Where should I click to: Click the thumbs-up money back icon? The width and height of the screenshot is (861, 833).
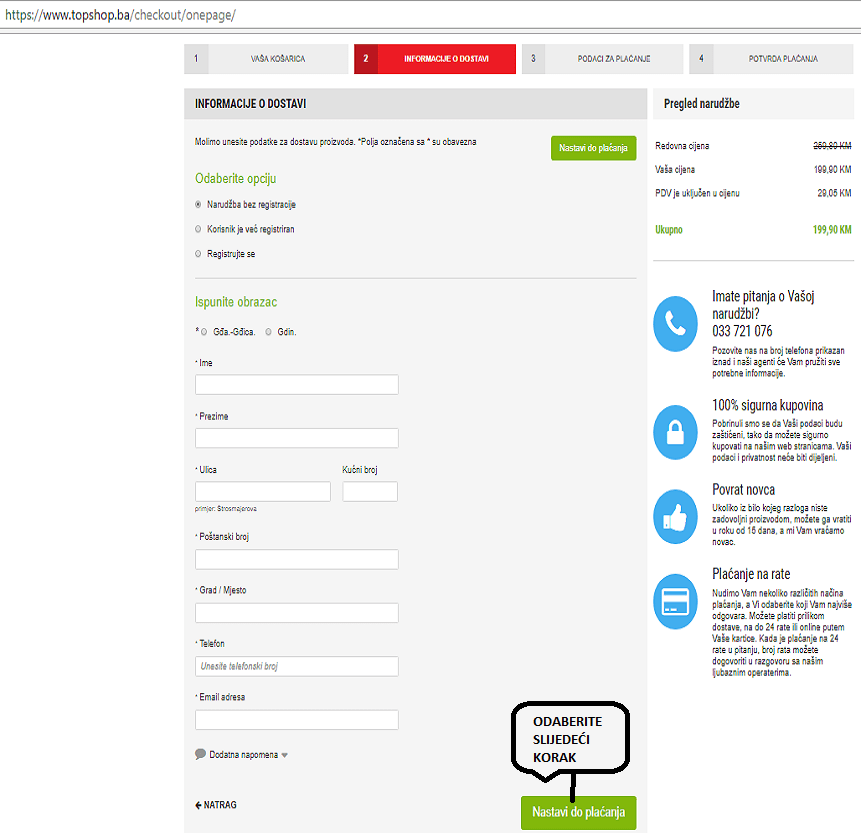pos(675,517)
